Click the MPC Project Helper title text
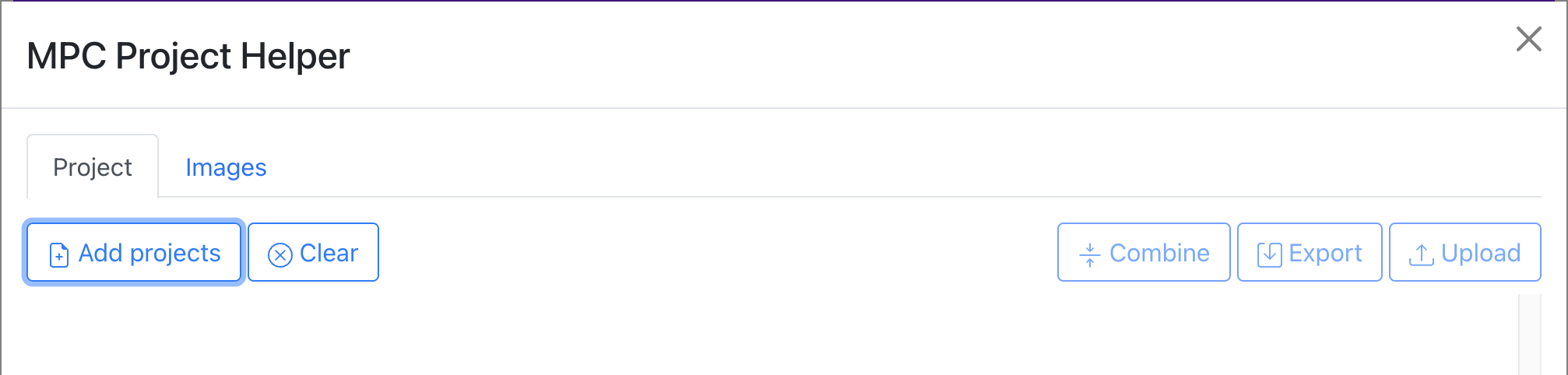Image resolution: width=1568 pixels, height=375 pixels. coord(188,56)
